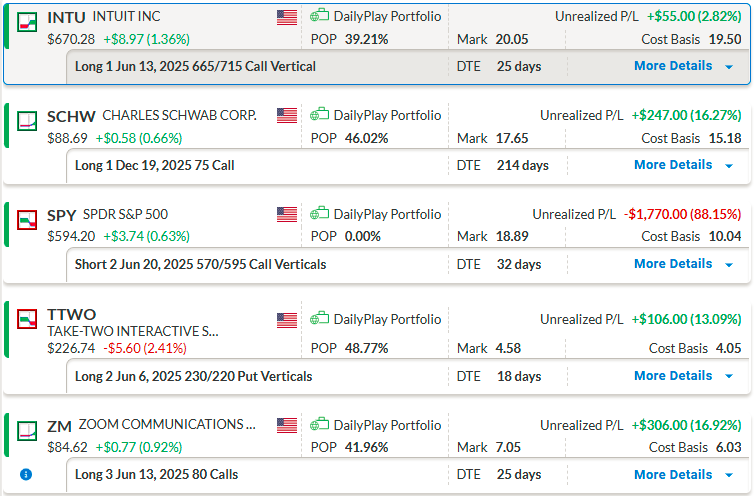Screen dimensions: 755x496
Task: Click the US flag in ZM row
Action: (x=287, y=425)
